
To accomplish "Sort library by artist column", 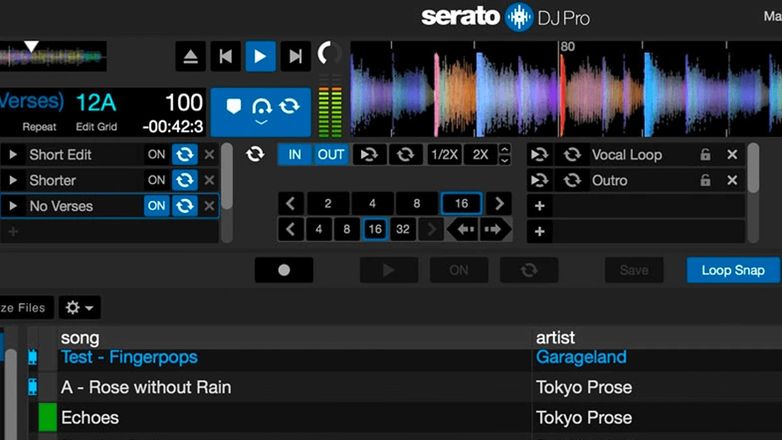I will pyautogui.click(x=556, y=338).
